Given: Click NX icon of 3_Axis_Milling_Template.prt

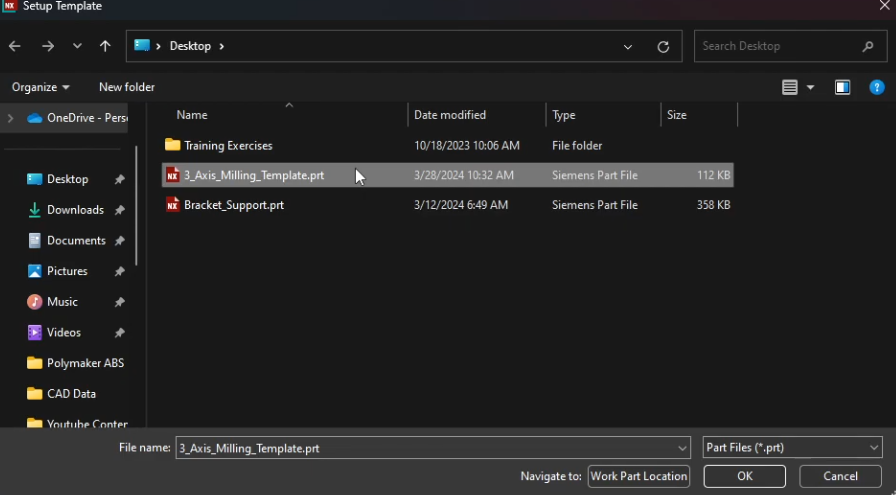Looking at the screenshot, I should point(173,175).
